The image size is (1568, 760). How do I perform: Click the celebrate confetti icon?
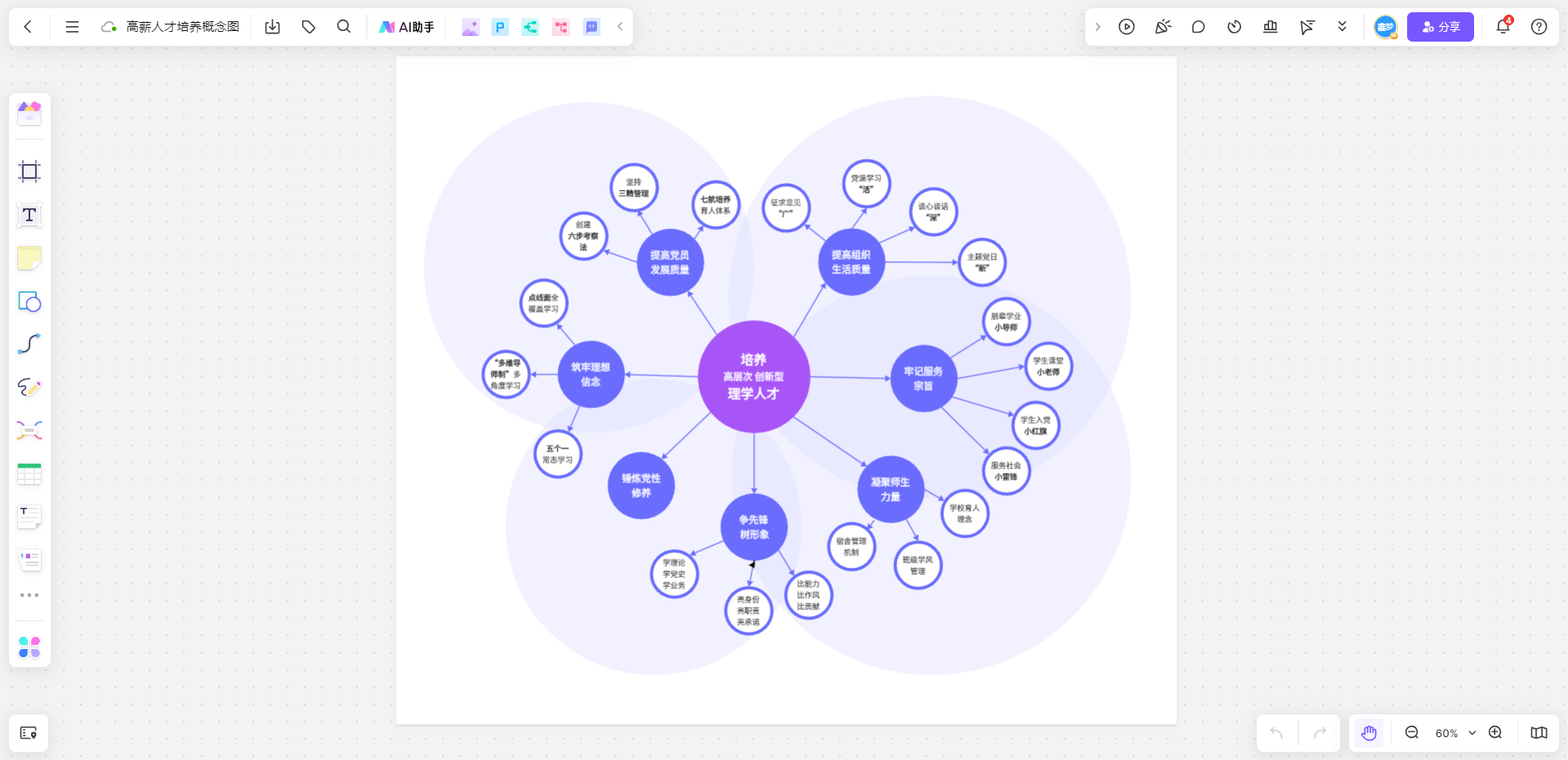(x=1163, y=27)
